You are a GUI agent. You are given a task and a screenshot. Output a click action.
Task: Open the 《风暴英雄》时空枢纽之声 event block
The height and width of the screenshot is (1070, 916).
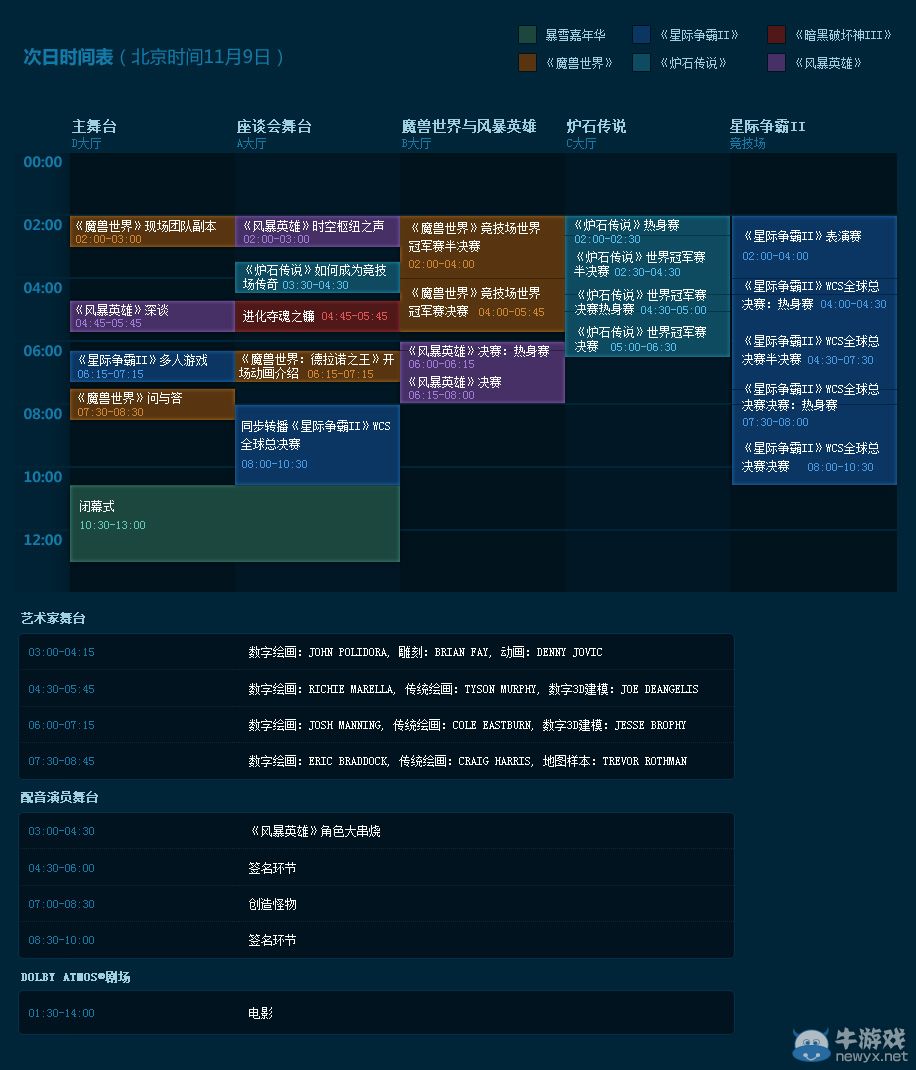point(317,231)
